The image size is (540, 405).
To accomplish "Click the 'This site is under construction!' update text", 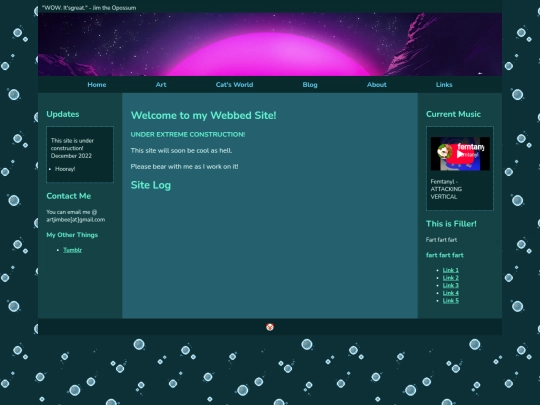I will [x=72, y=144].
